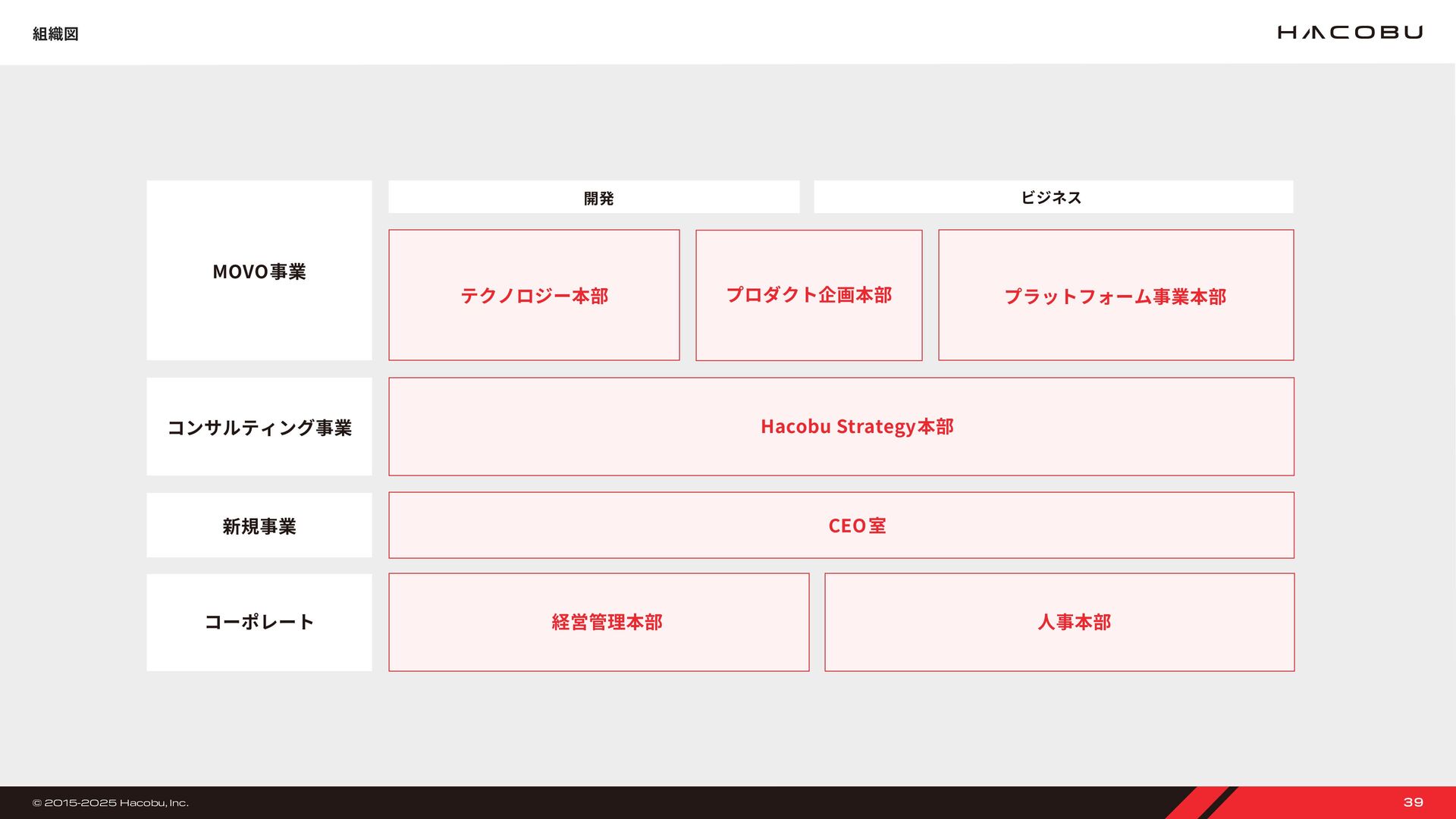Select the 人事本部 box
This screenshot has height=819, width=1456.
[1059, 622]
